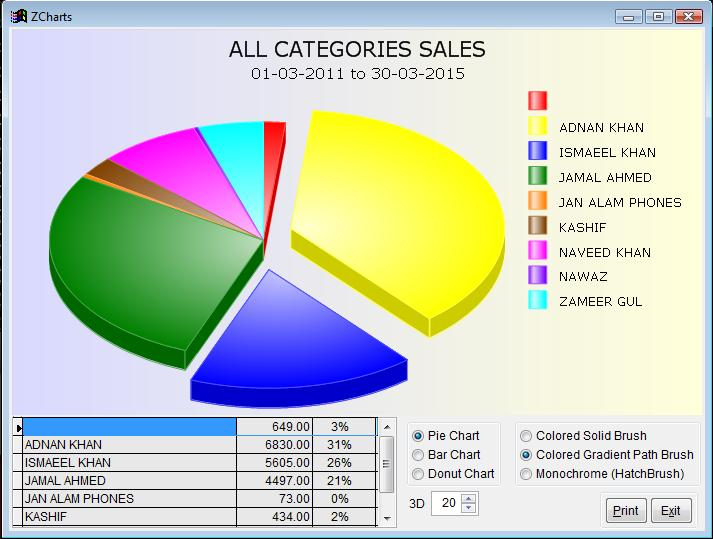Click the blue ISMAEEL KHAN legend swatch

[537, 151]
